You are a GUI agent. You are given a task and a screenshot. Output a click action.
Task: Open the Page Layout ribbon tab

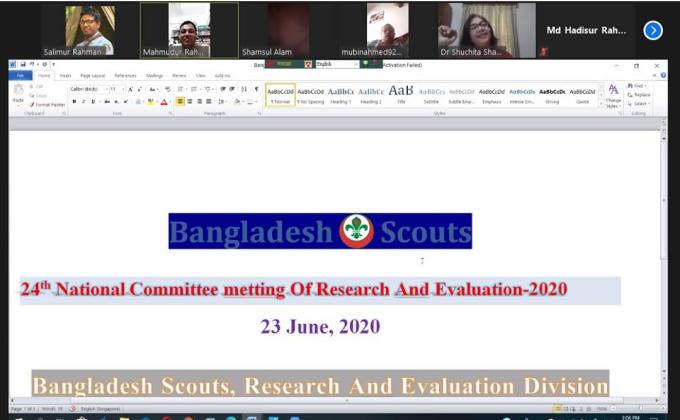pos(93,75)
